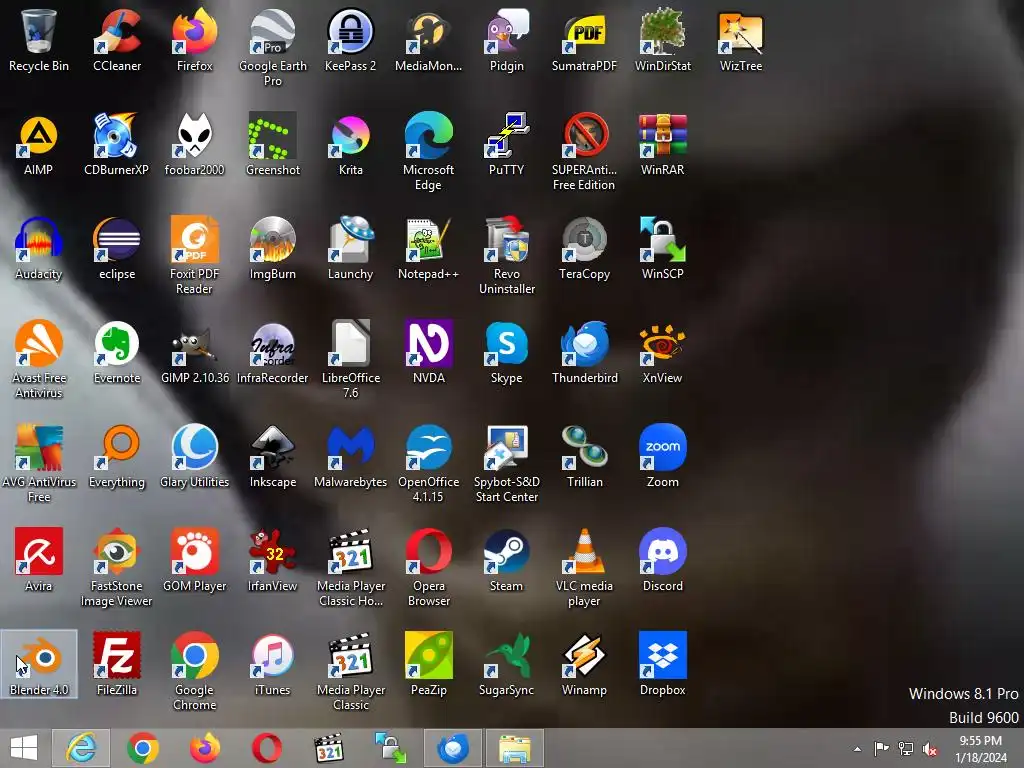The image size is (1024, 768).
Task: Select the Greenshot icon
Action: 272,144
